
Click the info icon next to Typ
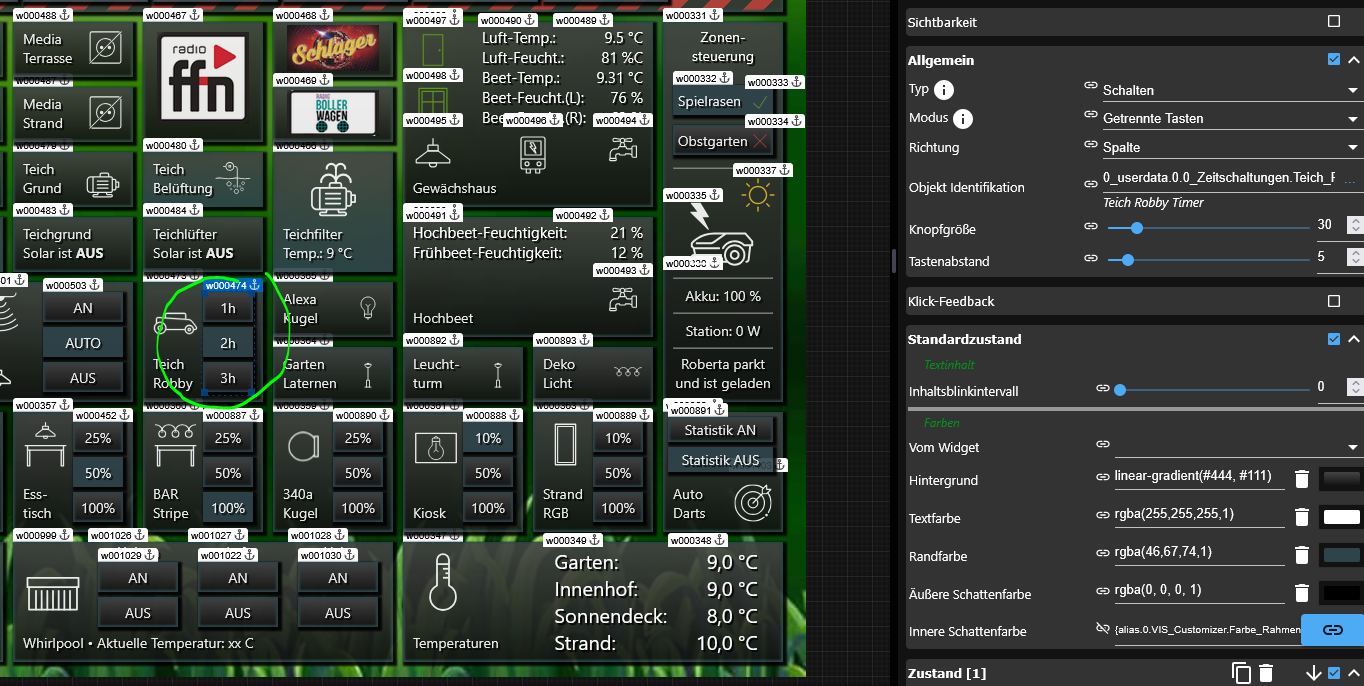tap(943, 90)
